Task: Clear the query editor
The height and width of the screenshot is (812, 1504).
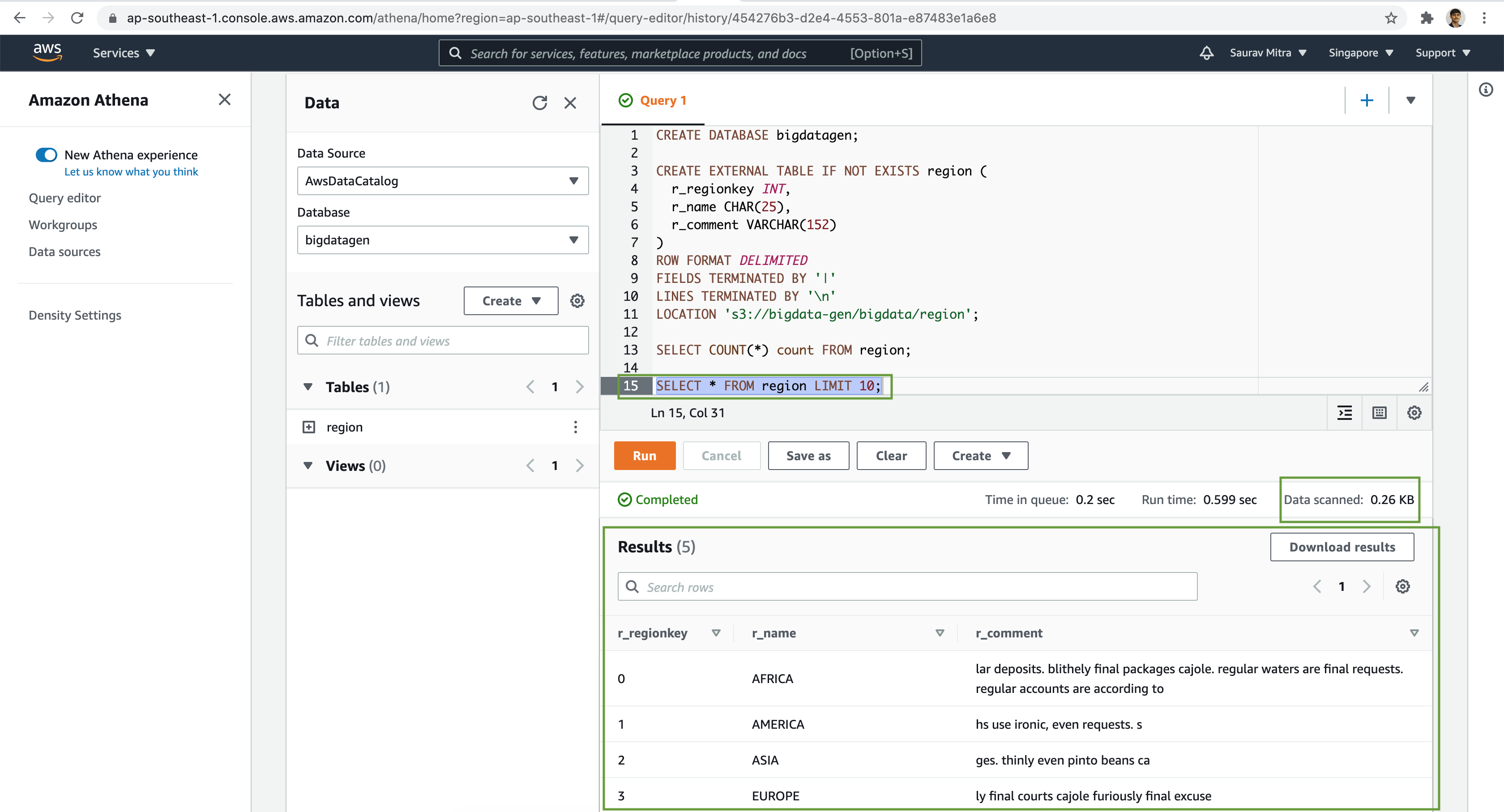Action: (x=891, y=456)
